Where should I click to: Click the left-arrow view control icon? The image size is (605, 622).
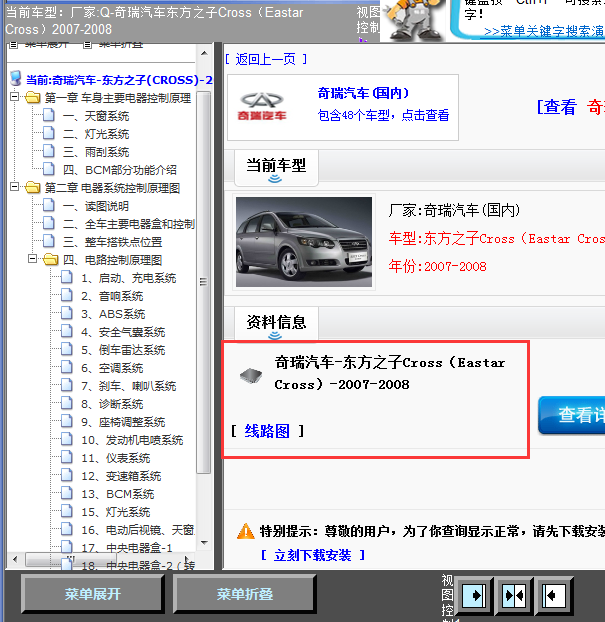pos(553,595)
